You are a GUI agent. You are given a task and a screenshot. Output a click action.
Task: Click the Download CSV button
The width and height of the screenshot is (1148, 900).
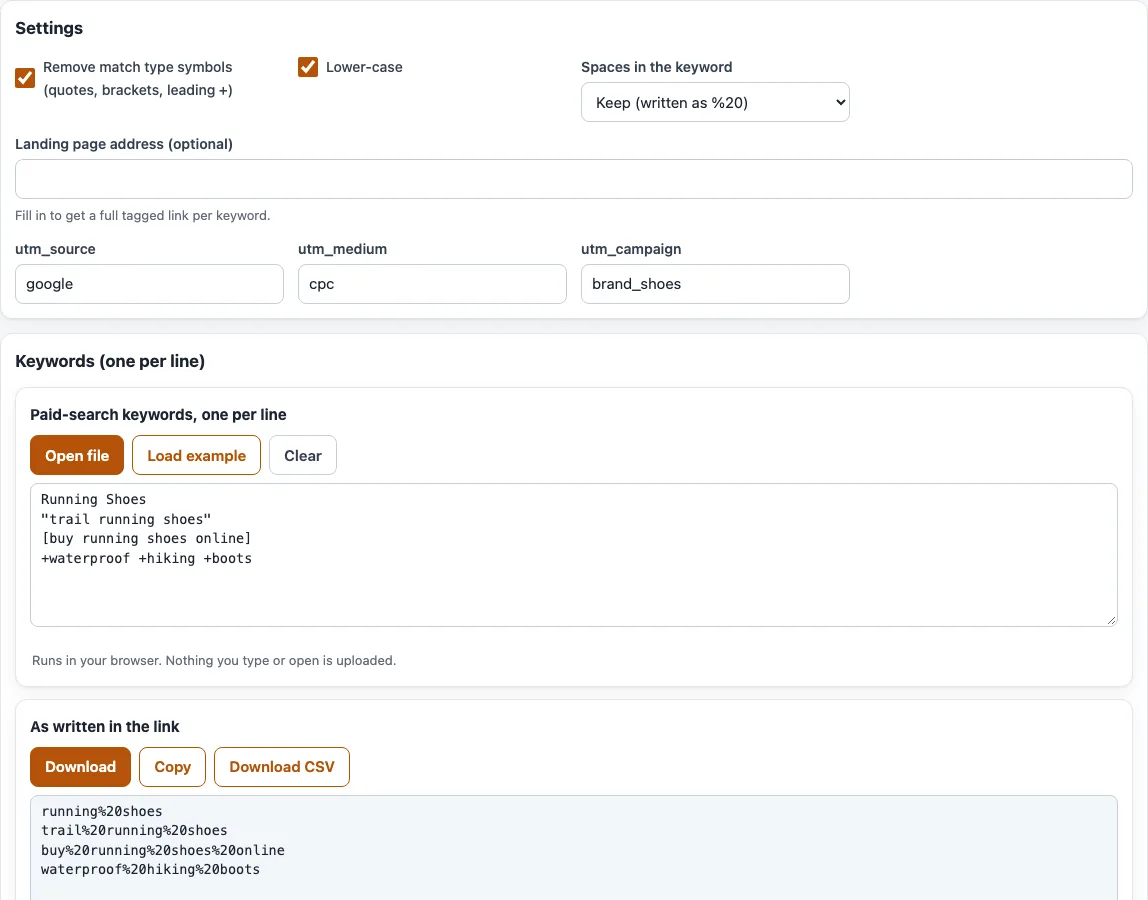pyautogui.click(x=282, y=767)
